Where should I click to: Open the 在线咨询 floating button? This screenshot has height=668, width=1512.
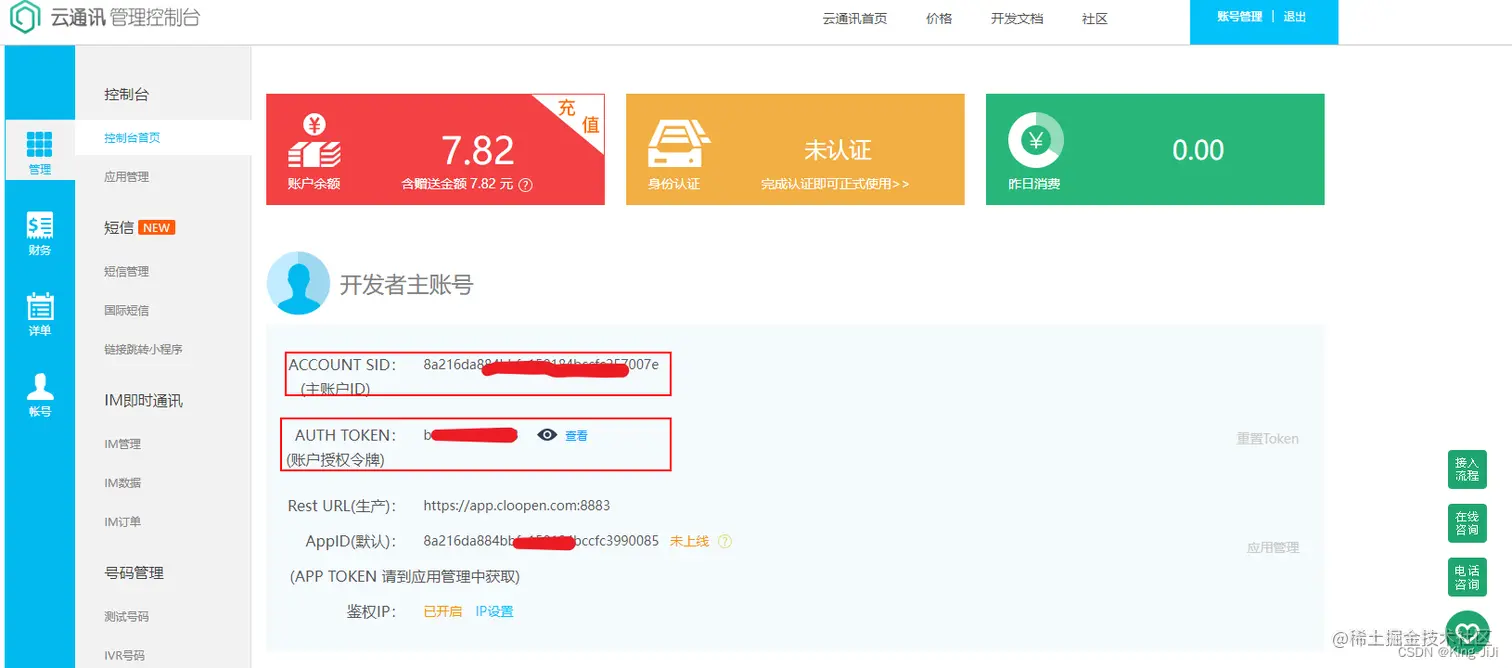coord(1467,523)
